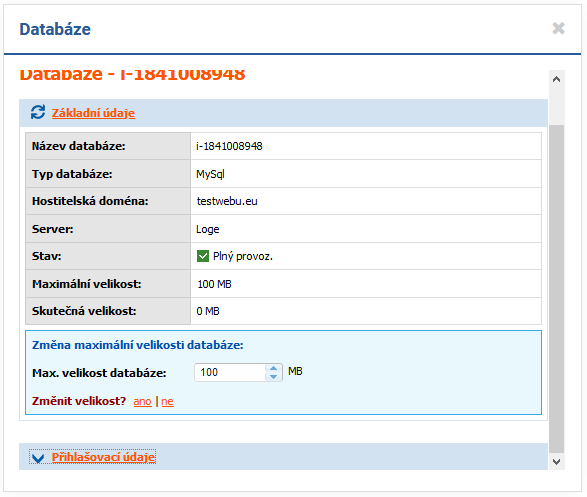Increase max database size with up arrow
This screenshot has height=497, width=587.
pyautogui.click(x=274, y=368)
